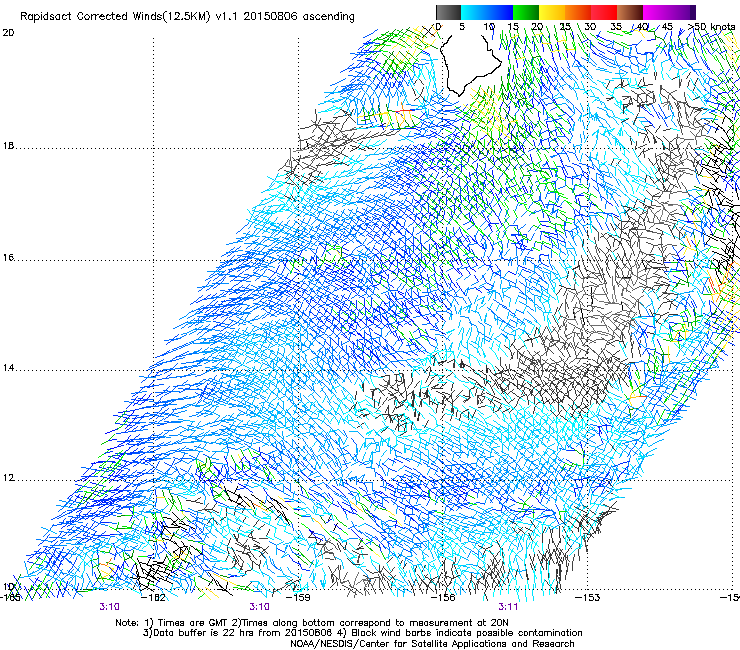The height and width of the screenshot is (650, 740).
Task: Click the Rapidscat Corrected Winds title text
Action: (x=187, y=17)
